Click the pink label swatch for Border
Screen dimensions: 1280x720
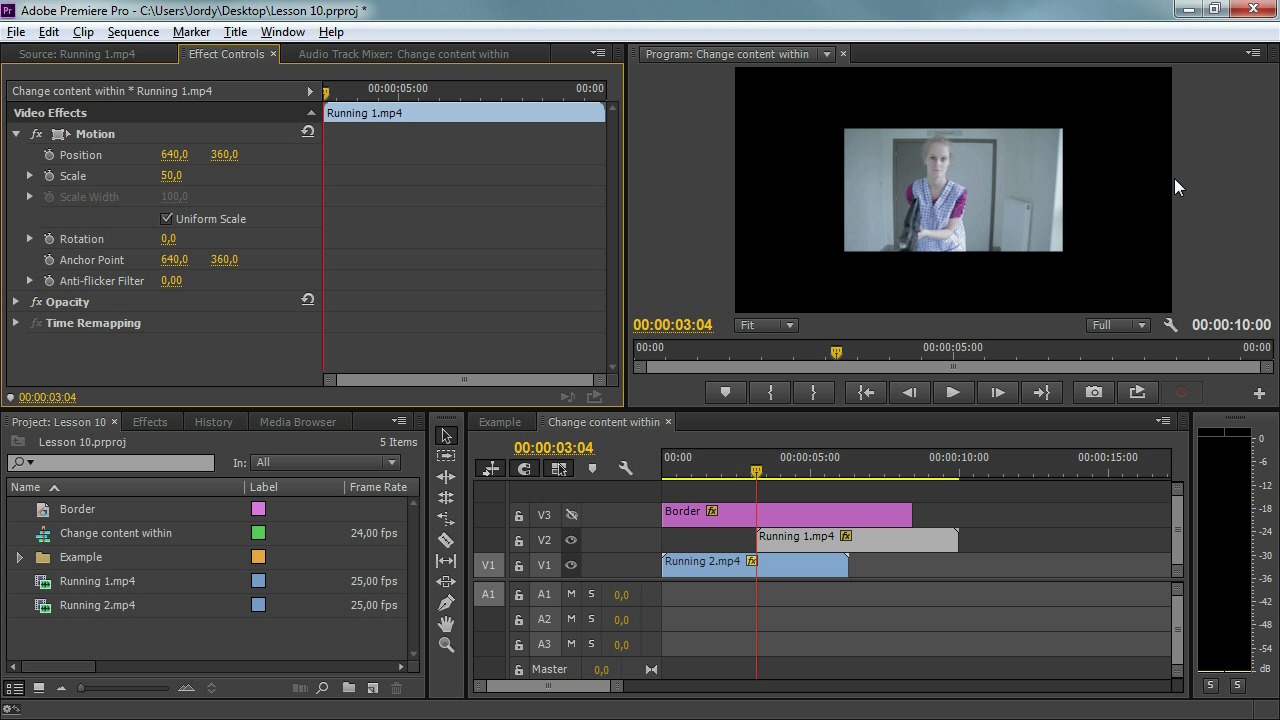(x=258, y=509)
